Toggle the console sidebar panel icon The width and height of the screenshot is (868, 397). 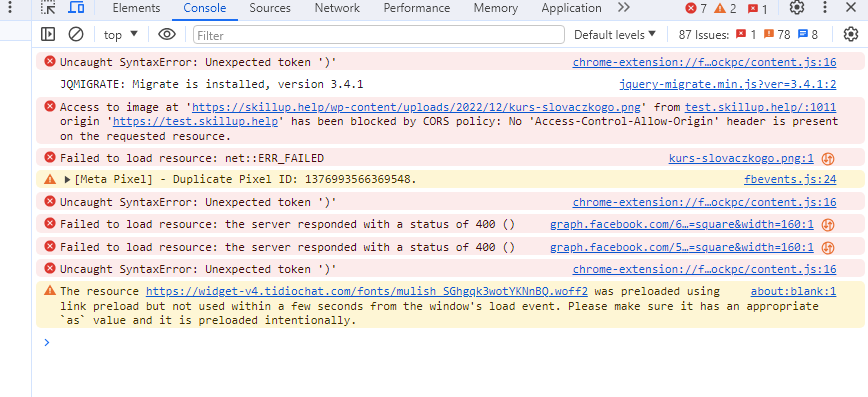(48, 34)
